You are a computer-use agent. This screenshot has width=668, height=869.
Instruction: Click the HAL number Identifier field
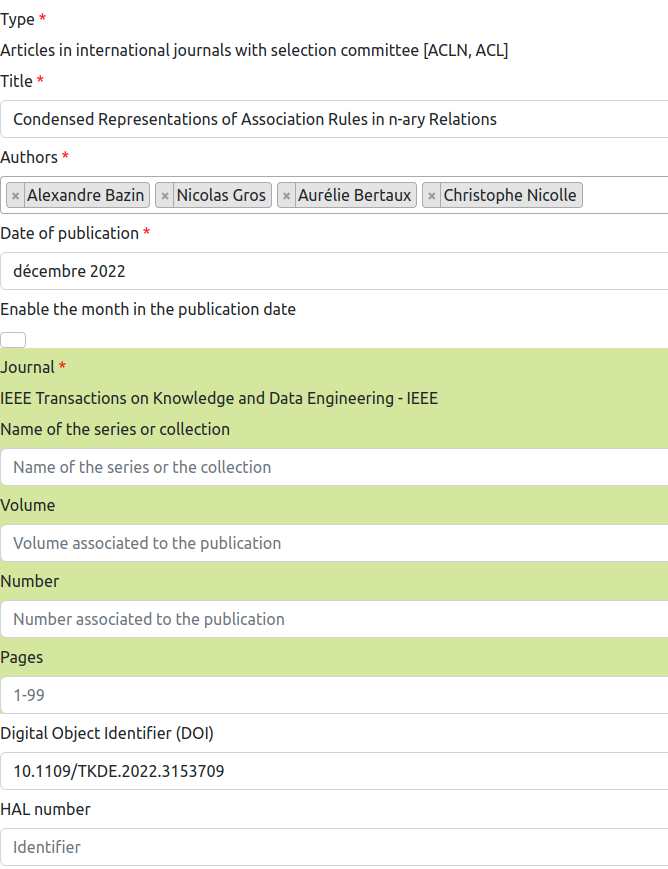334,847
